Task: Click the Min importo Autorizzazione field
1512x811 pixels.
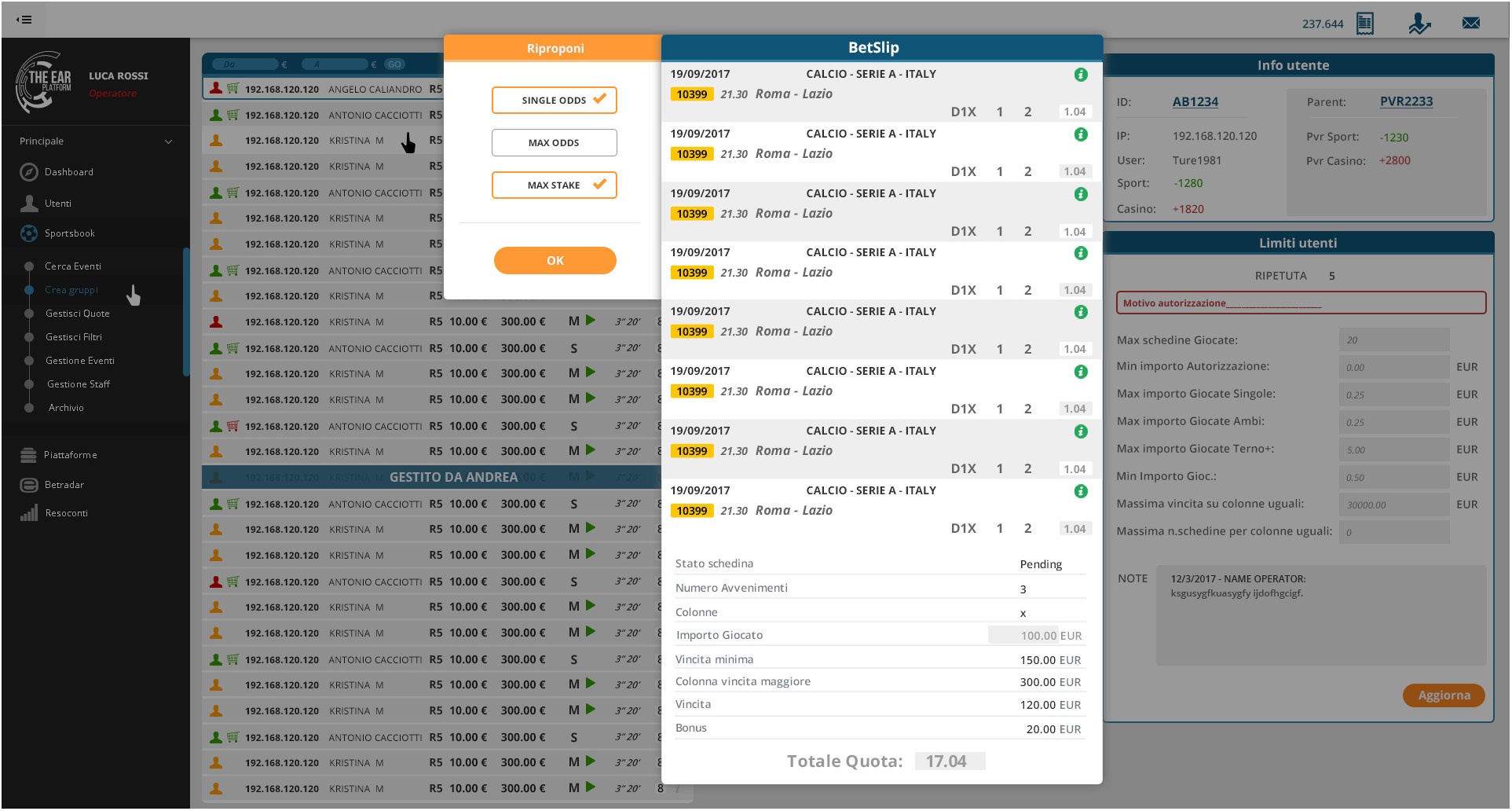Action: click(x=1394, y=367)
